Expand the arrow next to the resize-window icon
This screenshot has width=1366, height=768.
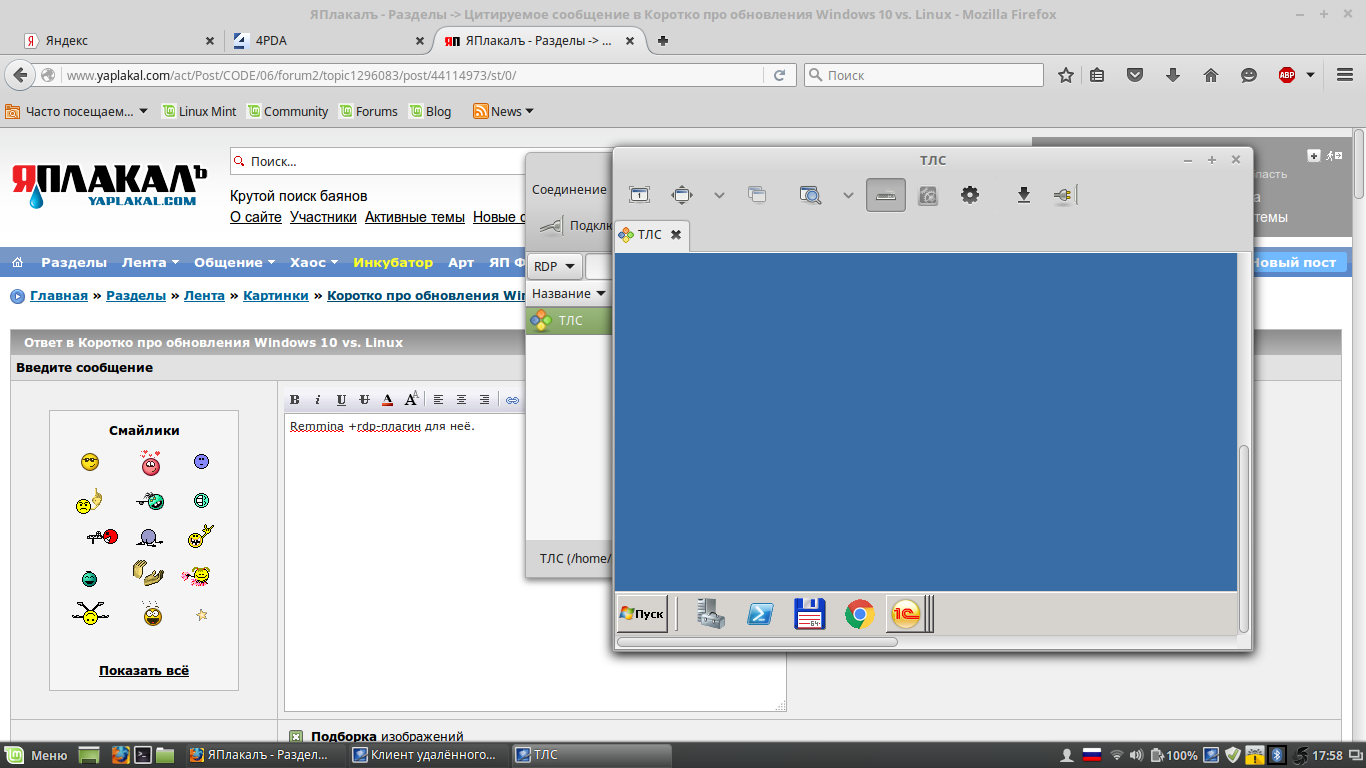(719, 195)
